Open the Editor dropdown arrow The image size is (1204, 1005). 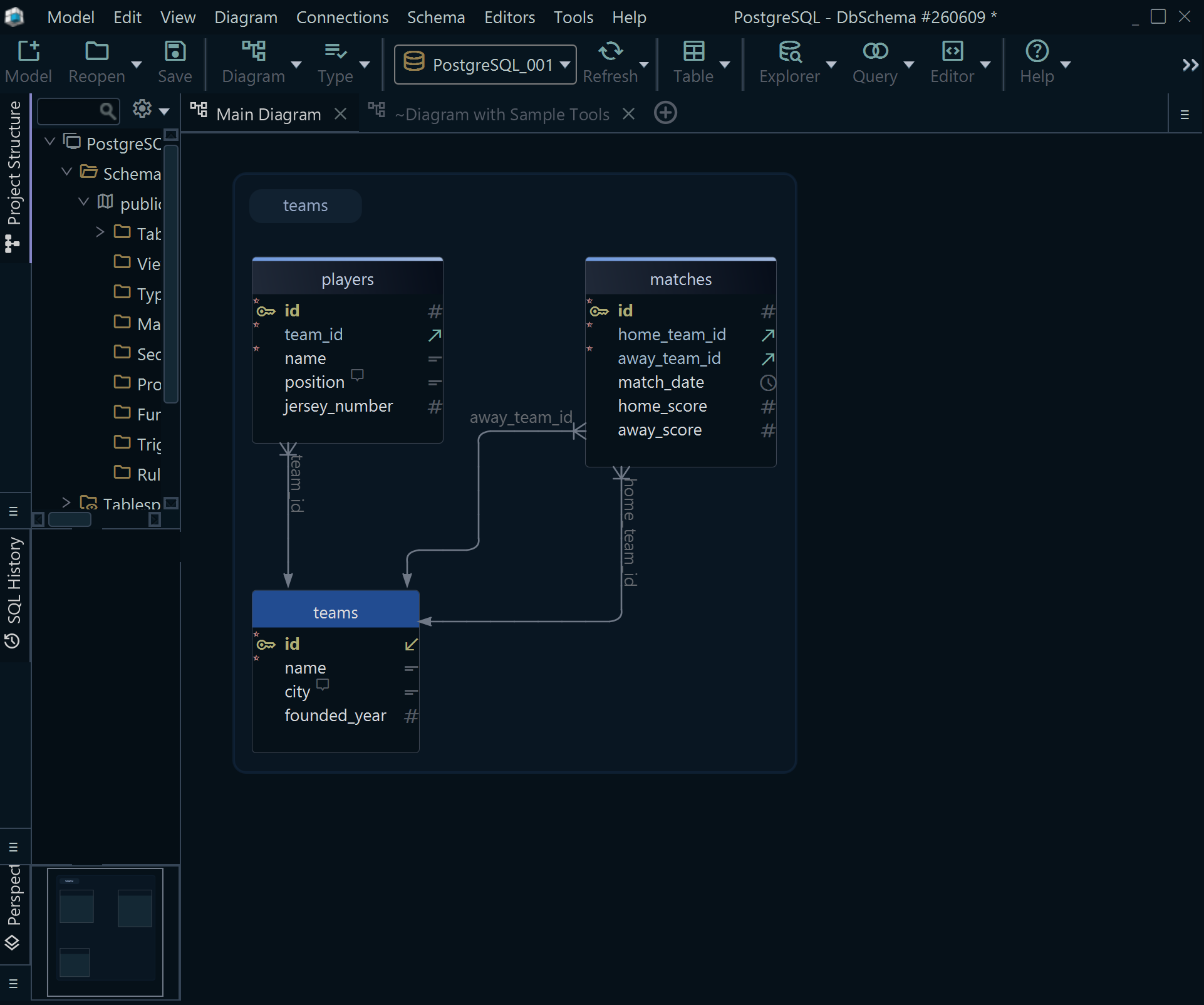985,65
